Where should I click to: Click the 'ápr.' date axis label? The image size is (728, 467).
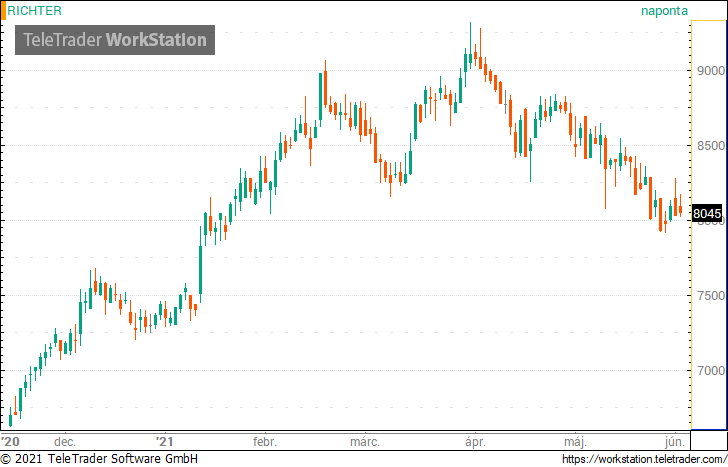click(475, 441)
